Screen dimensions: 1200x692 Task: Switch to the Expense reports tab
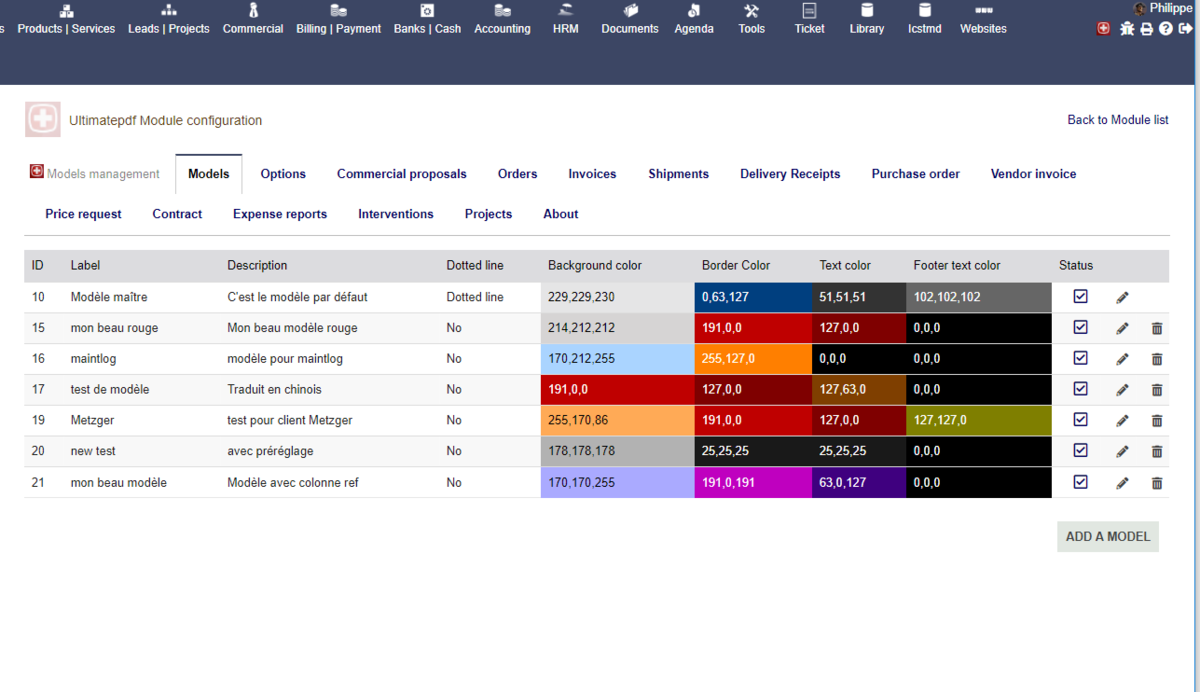click(280, 214)
